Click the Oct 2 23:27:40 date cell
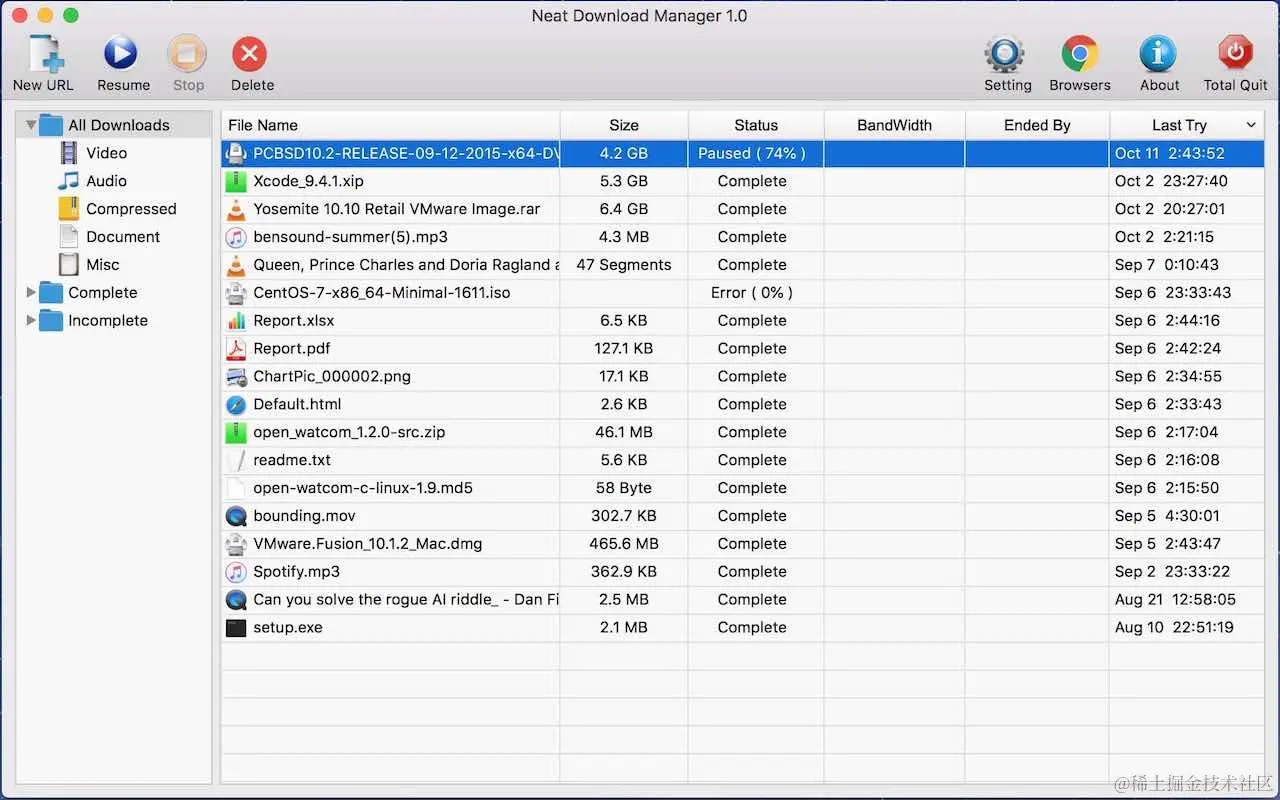 pos(1186,181)
